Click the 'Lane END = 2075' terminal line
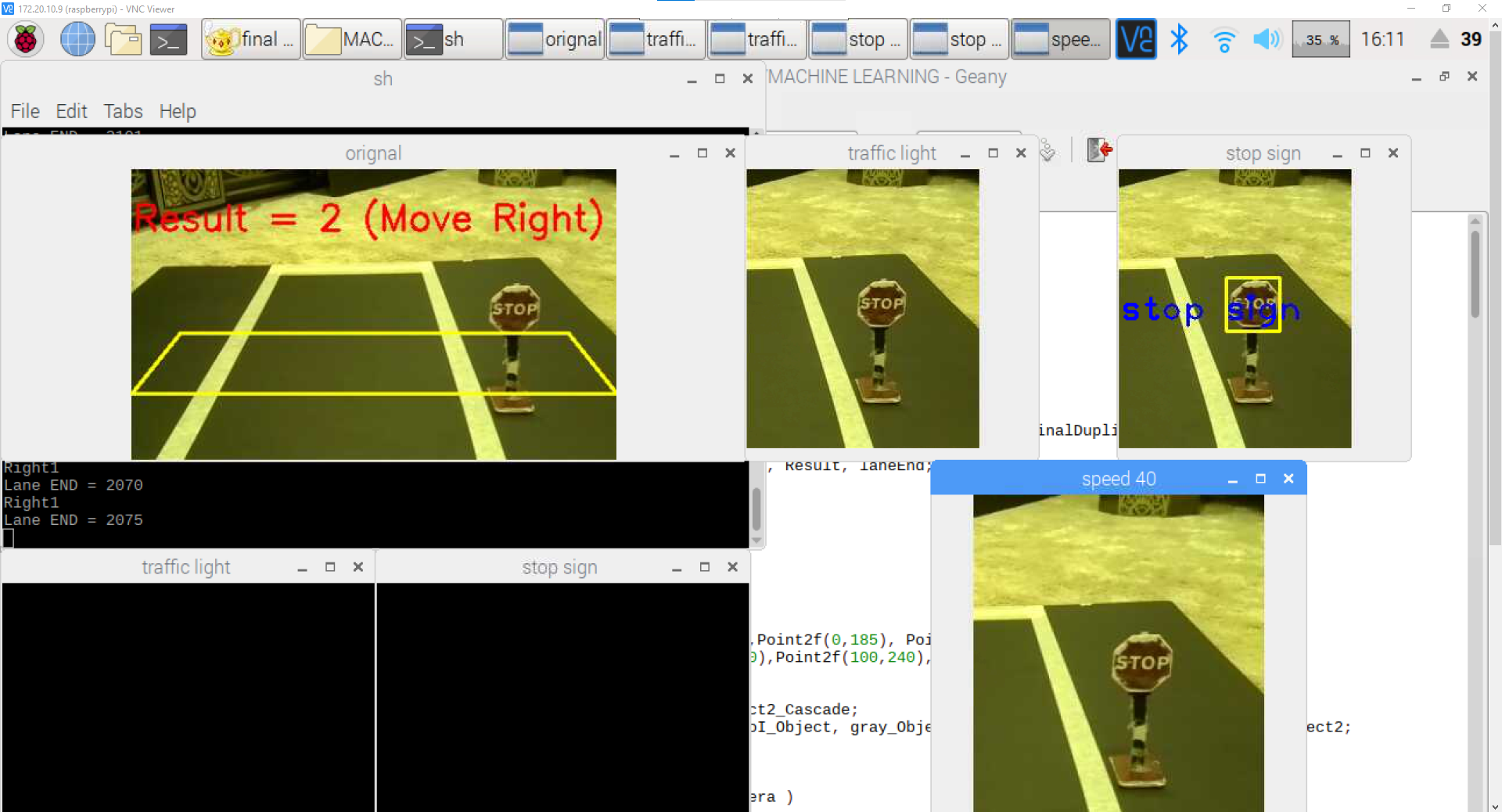1502x812 pixels. 74,520
